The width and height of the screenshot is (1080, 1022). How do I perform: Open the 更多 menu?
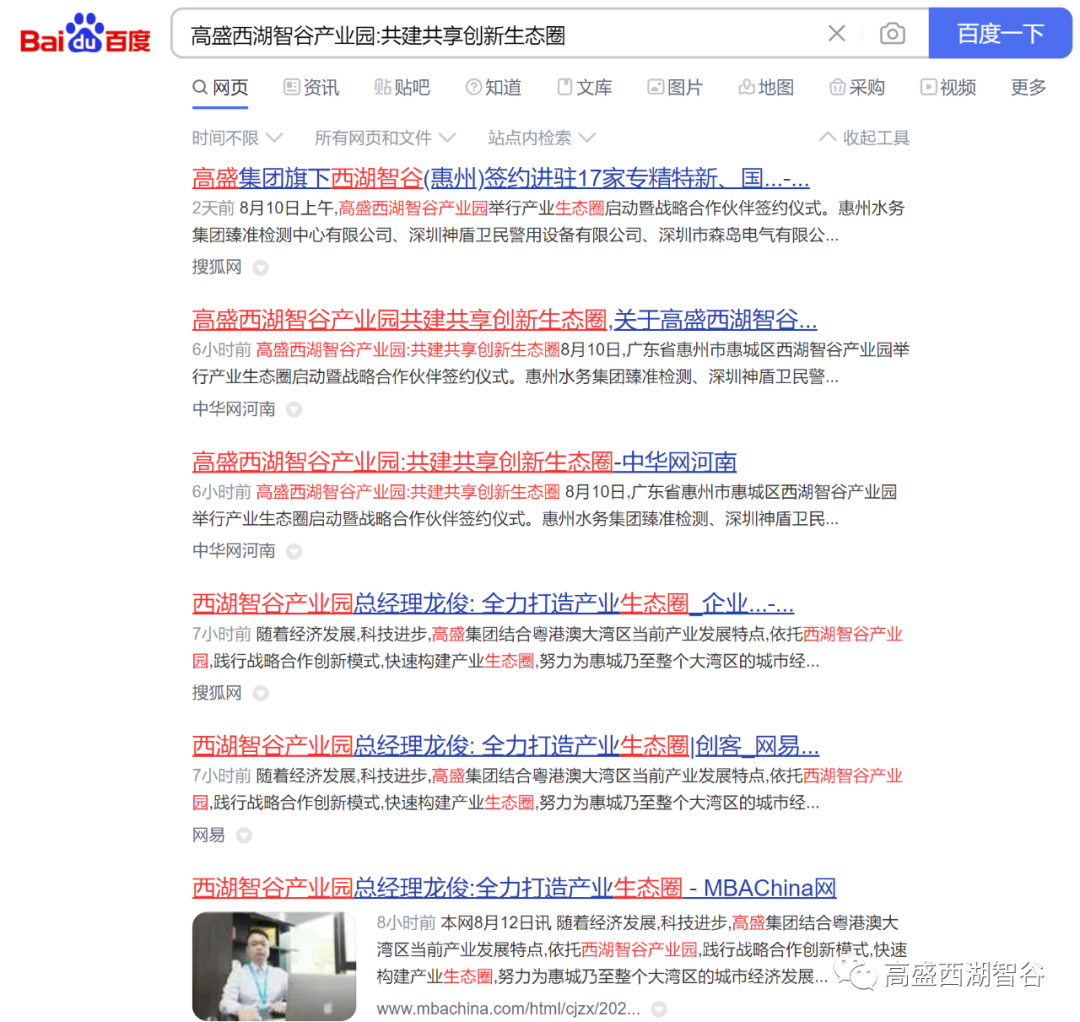[1028, 88]
